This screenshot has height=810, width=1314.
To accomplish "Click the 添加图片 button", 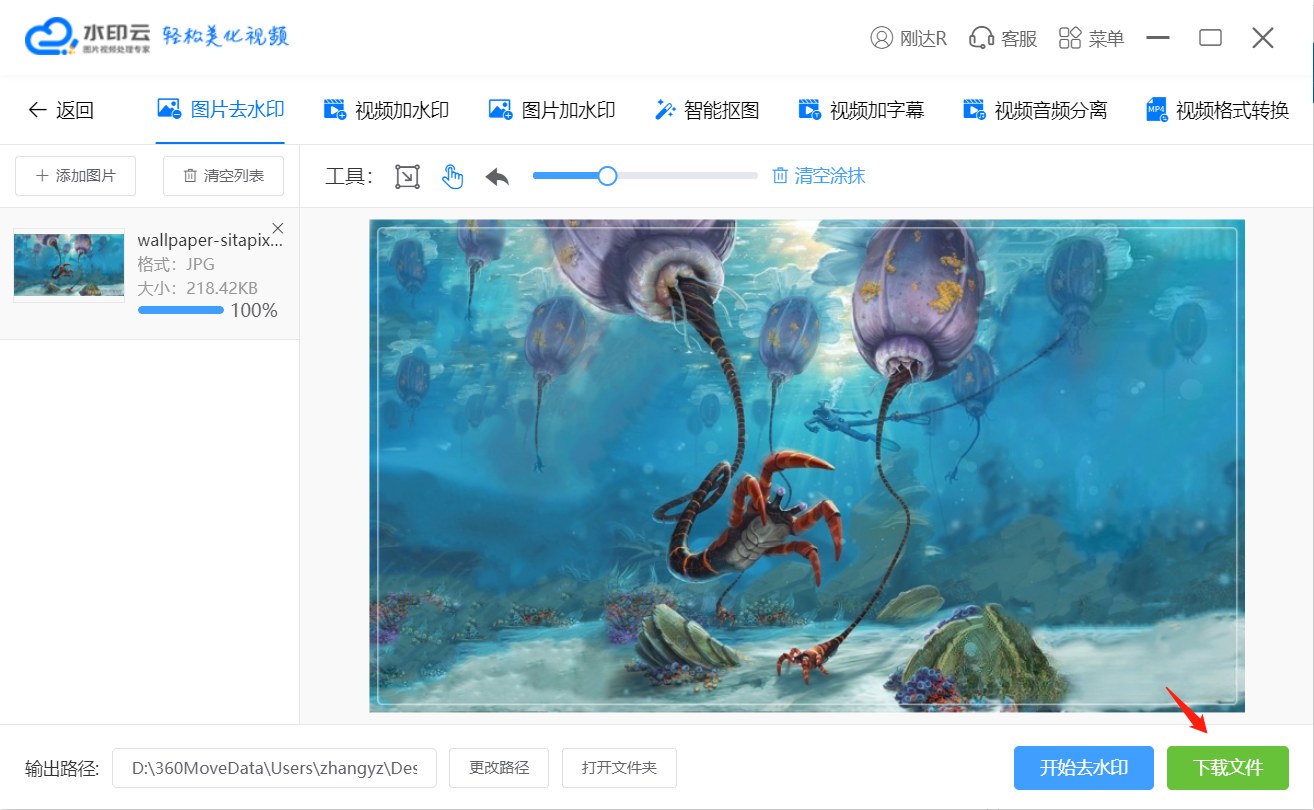I will (75, 176).
